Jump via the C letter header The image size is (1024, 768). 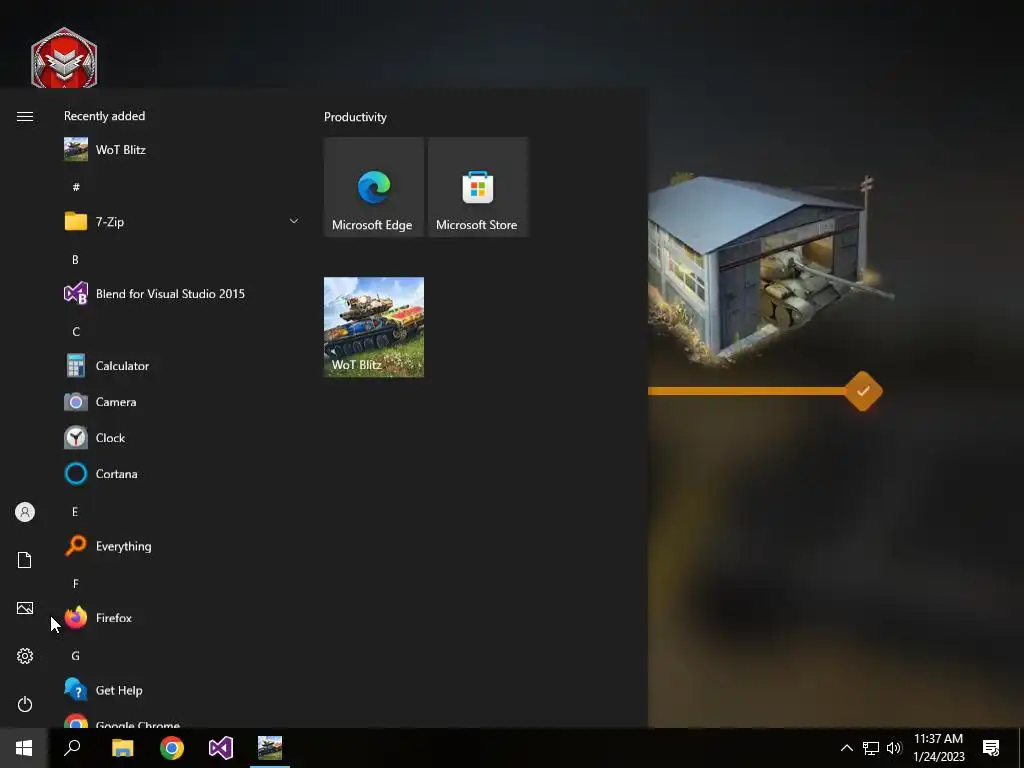(x=76, y=332)
